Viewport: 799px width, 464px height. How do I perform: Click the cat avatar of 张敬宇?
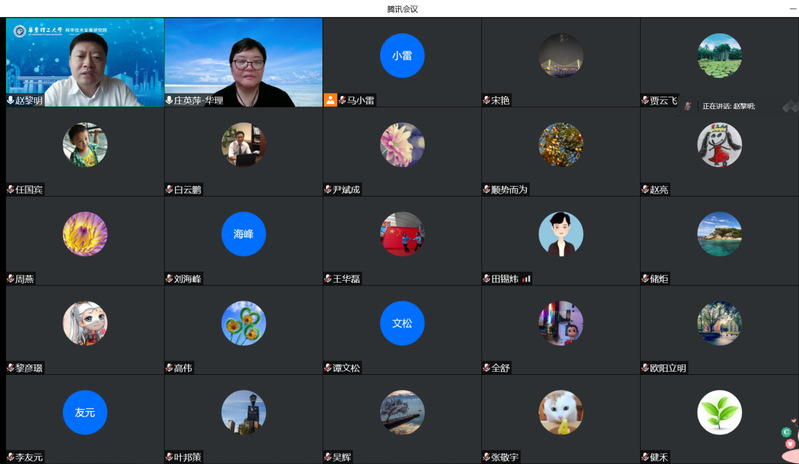pos(560,412)
